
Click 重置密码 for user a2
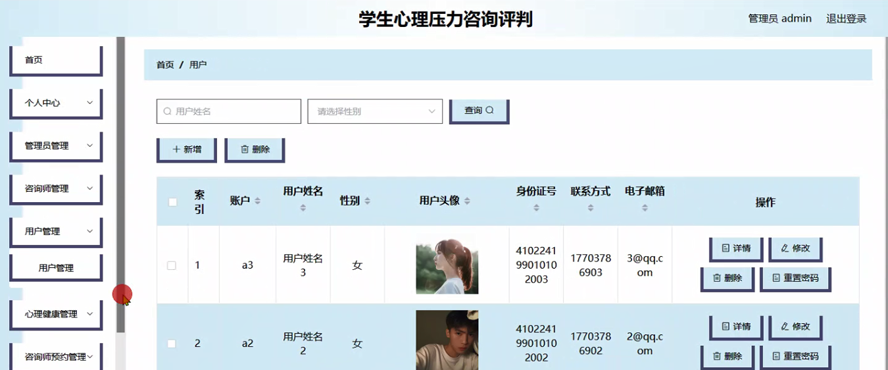coord(796,357)
